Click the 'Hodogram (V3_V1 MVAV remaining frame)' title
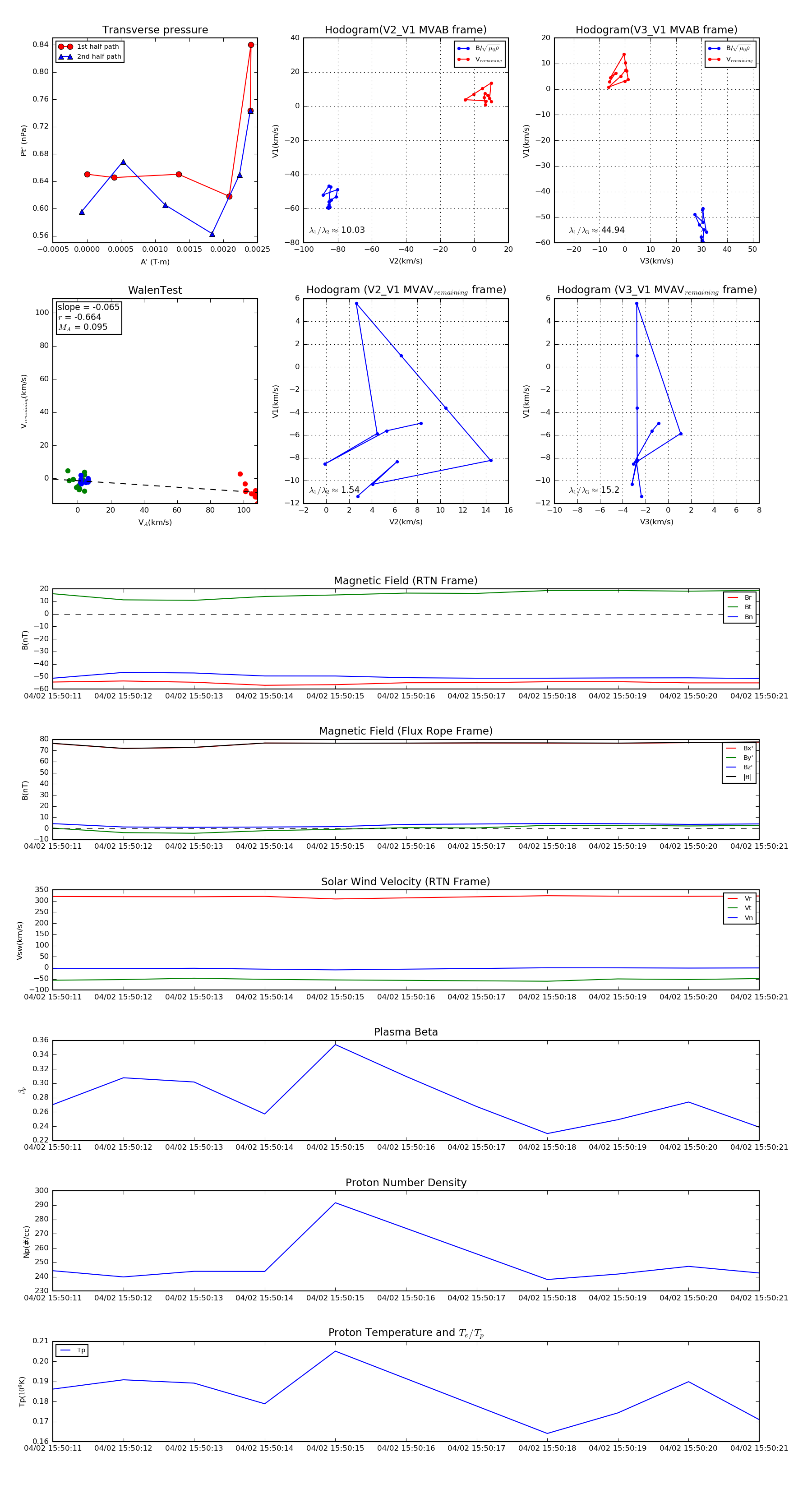Image resolution: width=812 pixels, height=1489 pixels. point(656,290)
